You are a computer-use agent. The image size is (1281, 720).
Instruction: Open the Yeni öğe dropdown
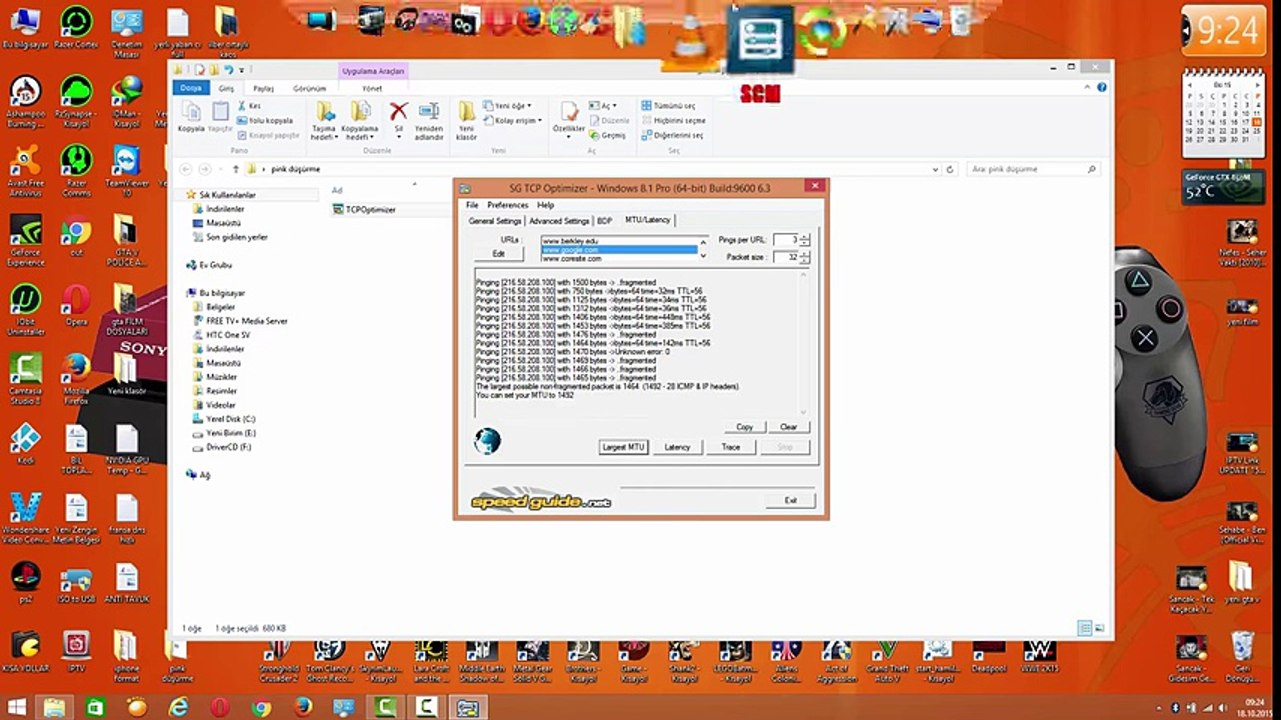click(508, 106)
